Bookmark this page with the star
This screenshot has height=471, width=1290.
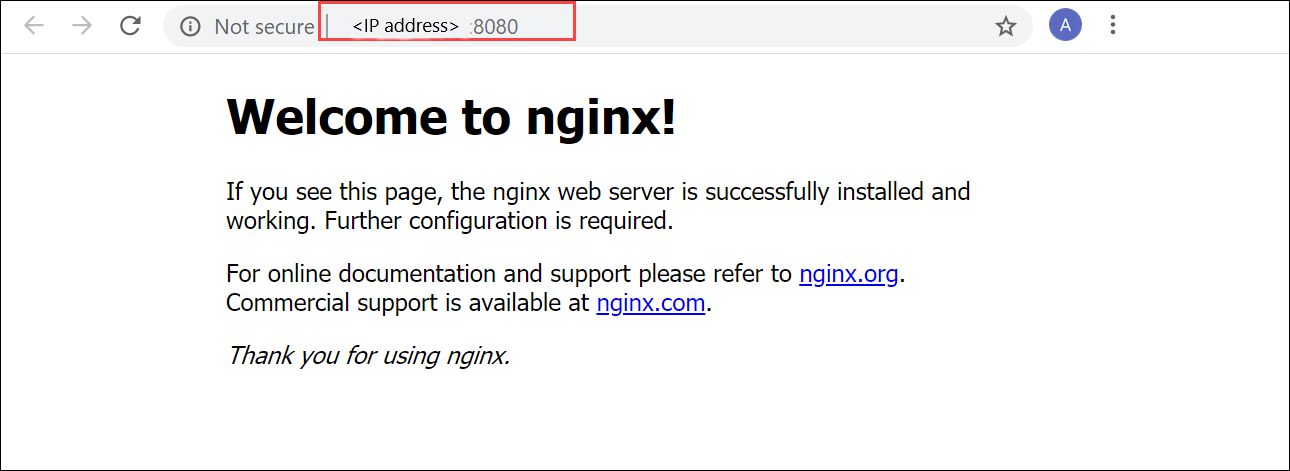point(1006,27)
